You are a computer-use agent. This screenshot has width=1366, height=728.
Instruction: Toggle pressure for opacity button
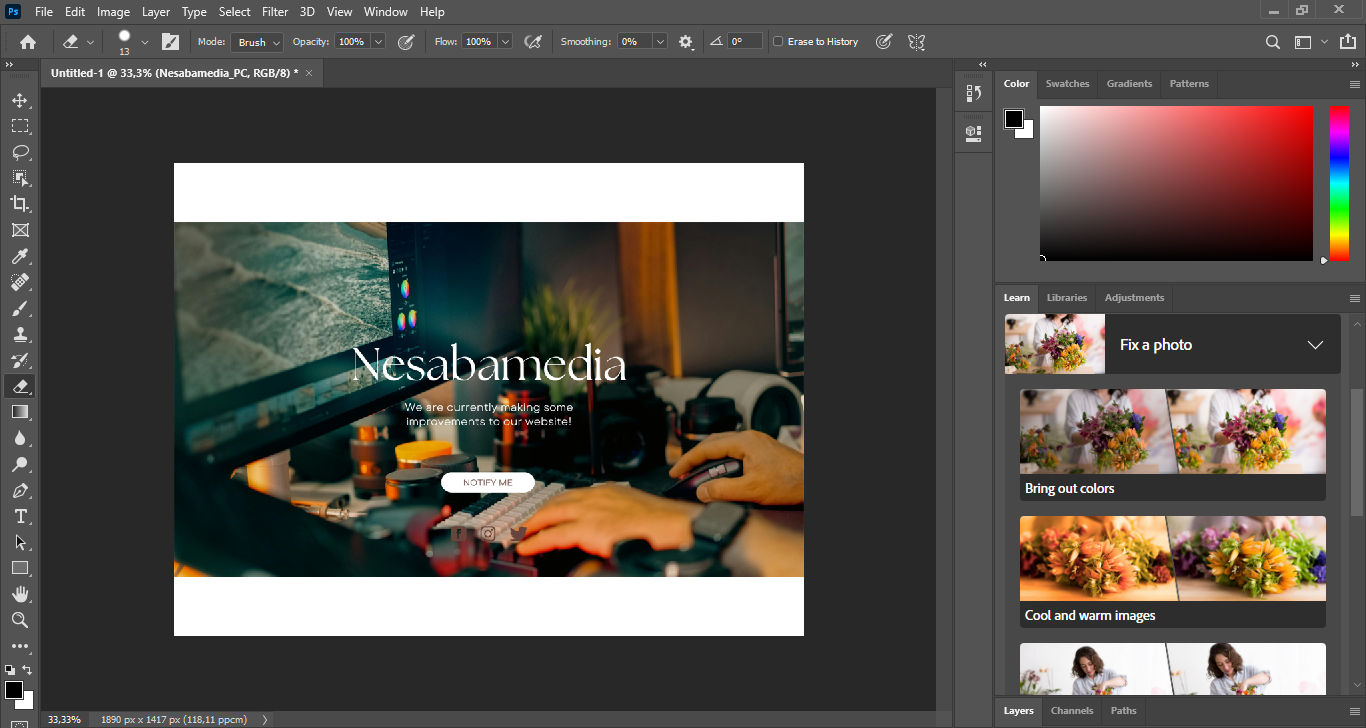click(x=406, y=42)
